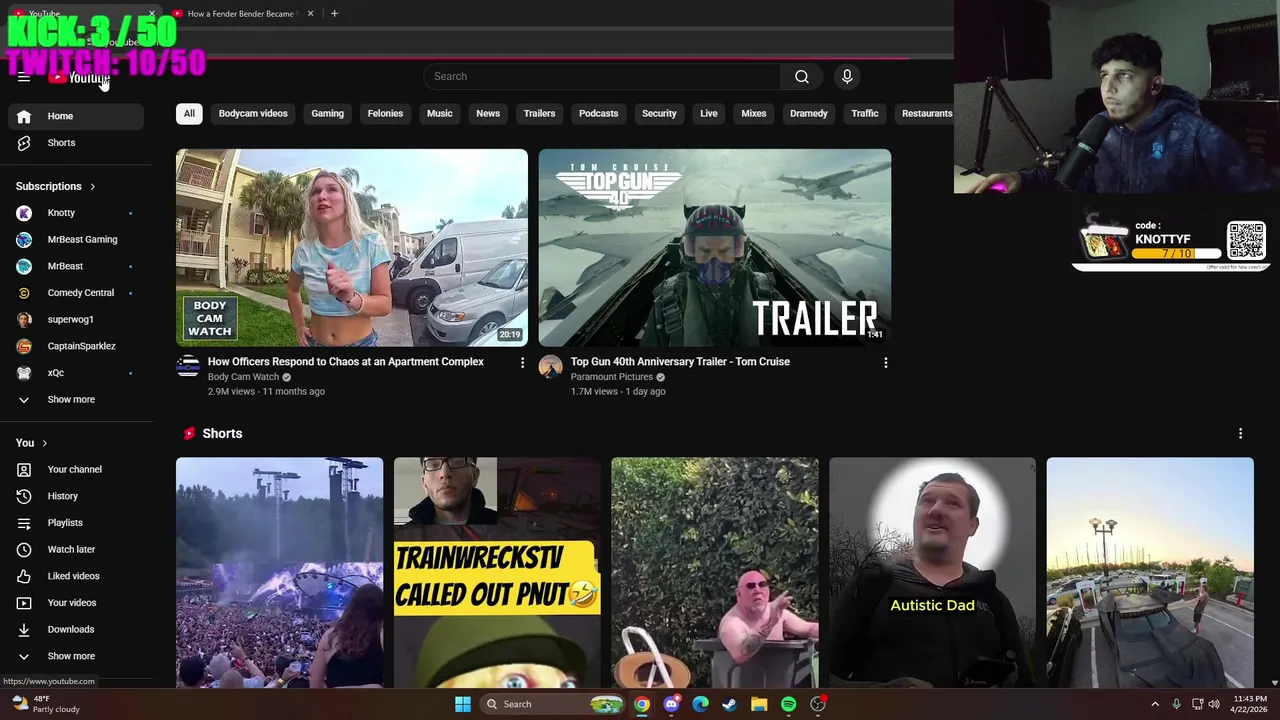1280x720 pixels.
Task: Play the Top Gun trailer thumbnail
Action: [715, 248]
